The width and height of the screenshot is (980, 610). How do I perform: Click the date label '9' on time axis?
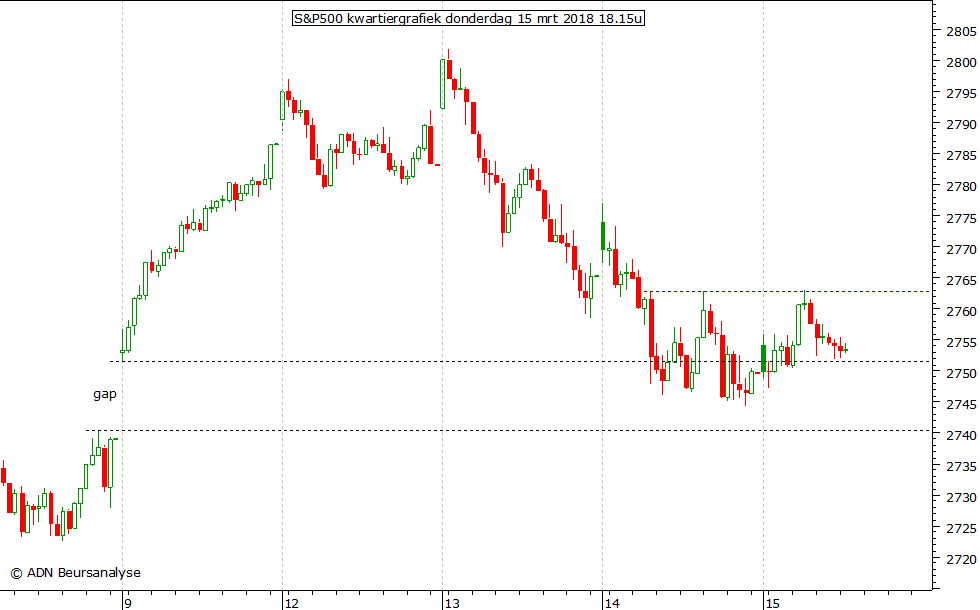point(128,603)
